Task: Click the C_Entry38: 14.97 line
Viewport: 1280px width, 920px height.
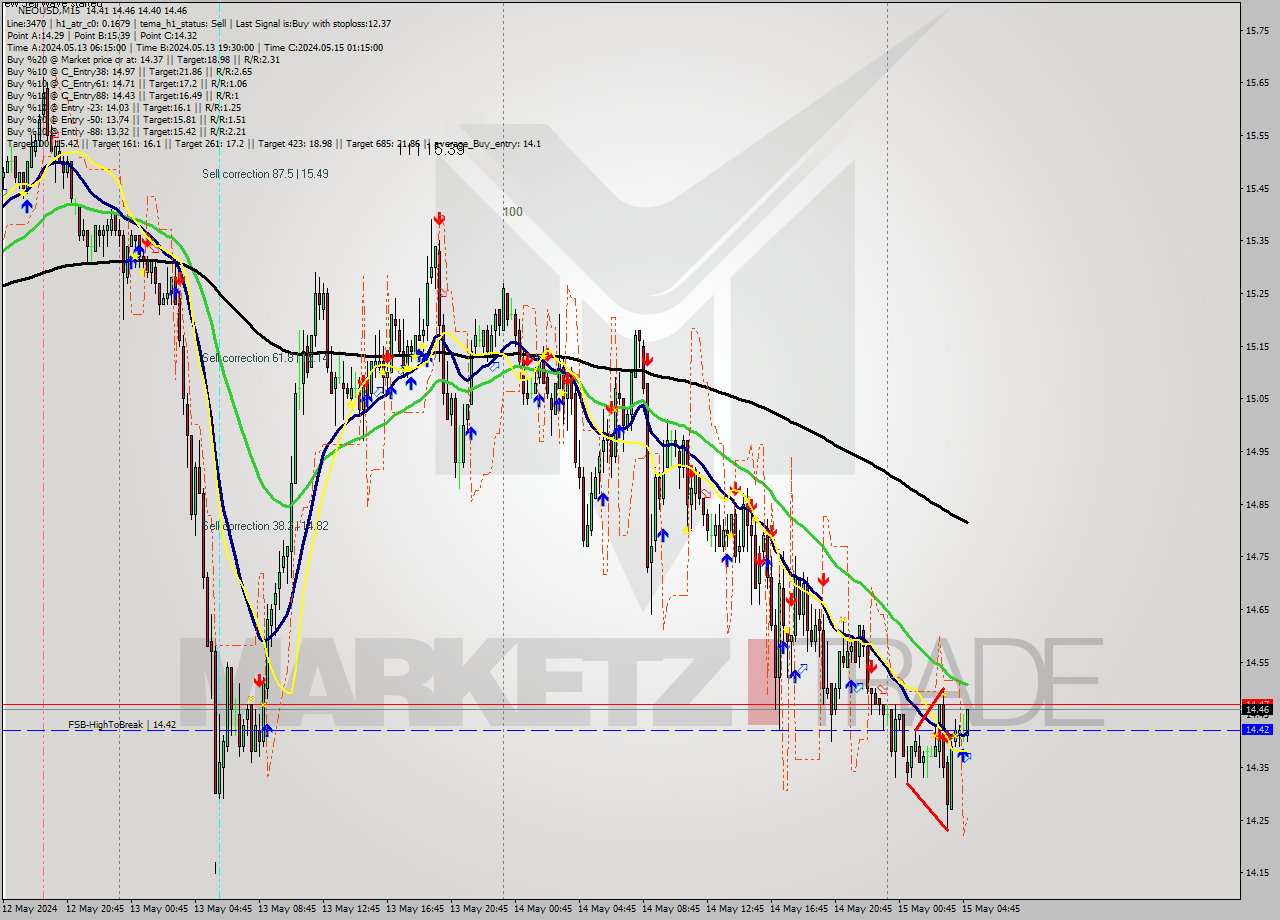Action: click(x=129, y=71)
